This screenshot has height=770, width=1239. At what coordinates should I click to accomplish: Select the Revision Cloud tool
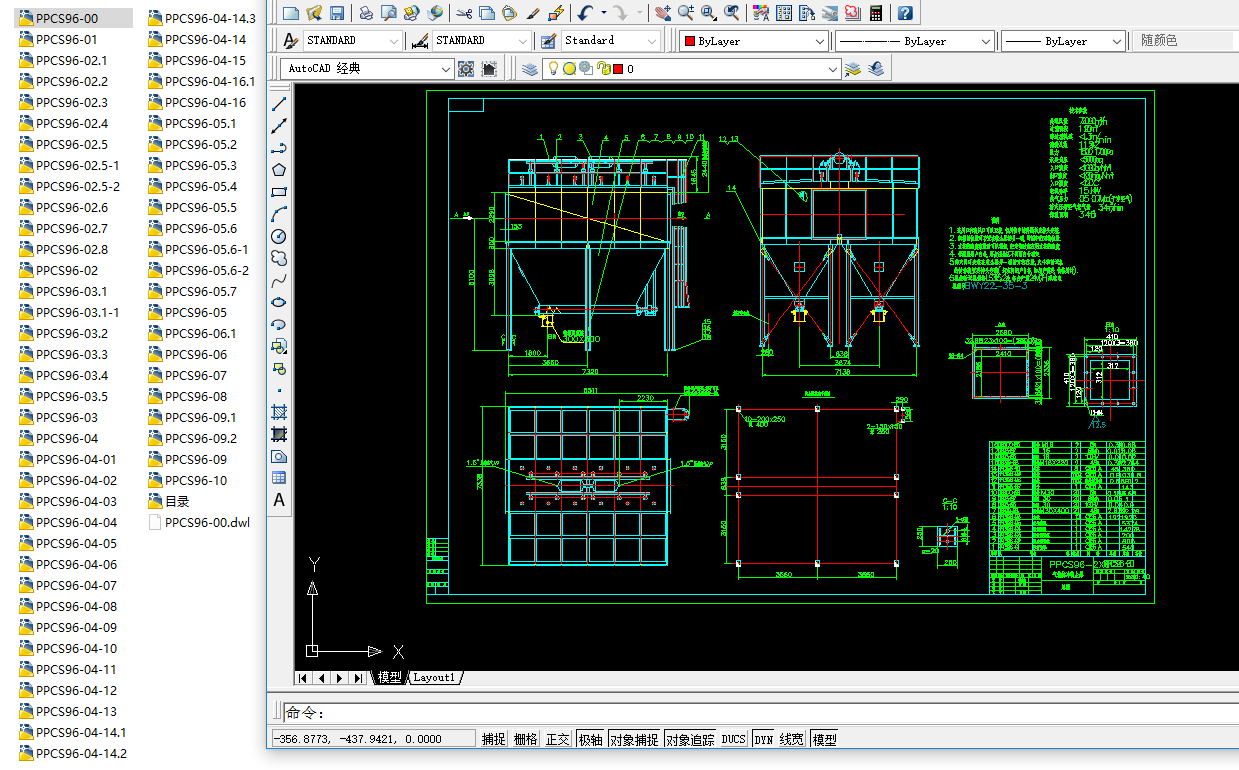coord(280,258)
